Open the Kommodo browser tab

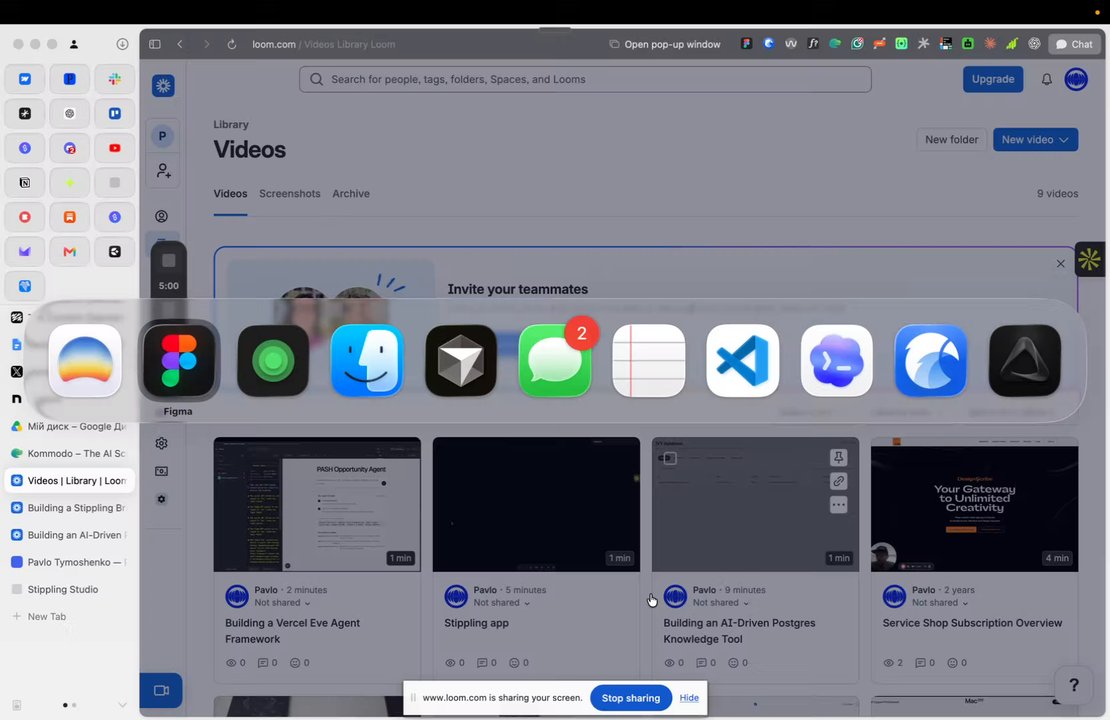[69, 453]
